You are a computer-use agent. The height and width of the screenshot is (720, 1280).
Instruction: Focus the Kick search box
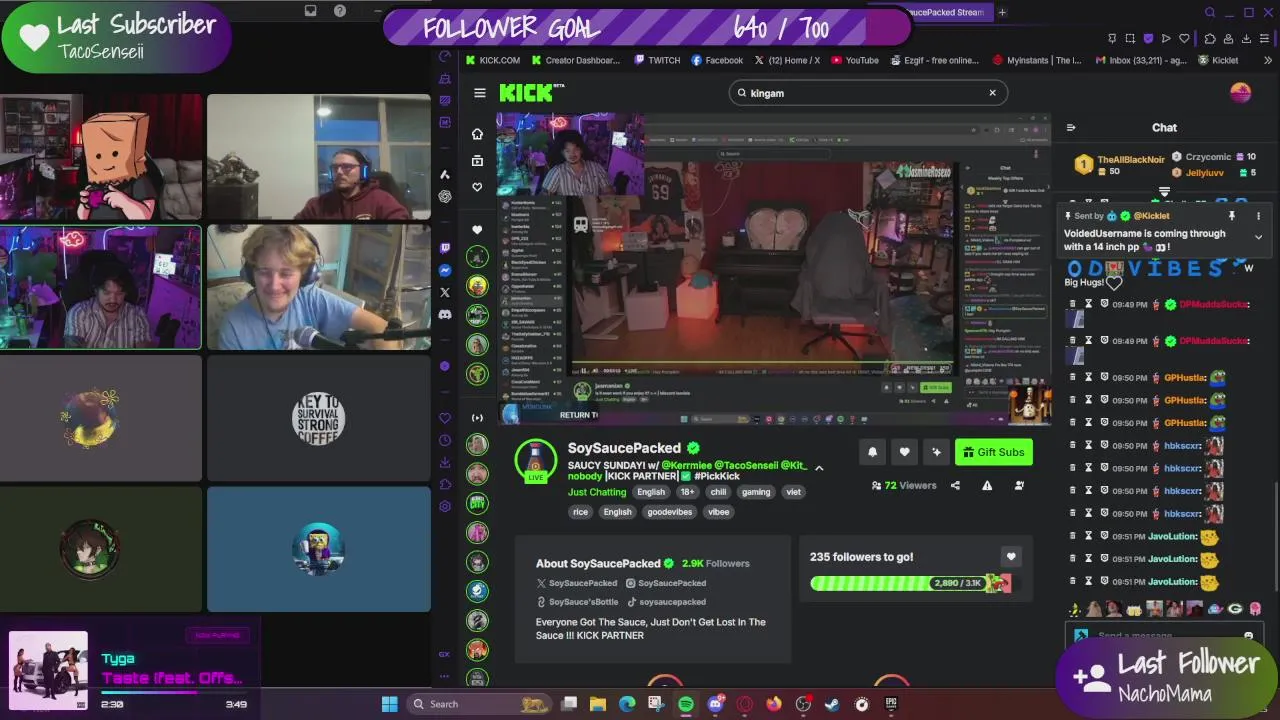pyautogui.click(x=867, y=93)
